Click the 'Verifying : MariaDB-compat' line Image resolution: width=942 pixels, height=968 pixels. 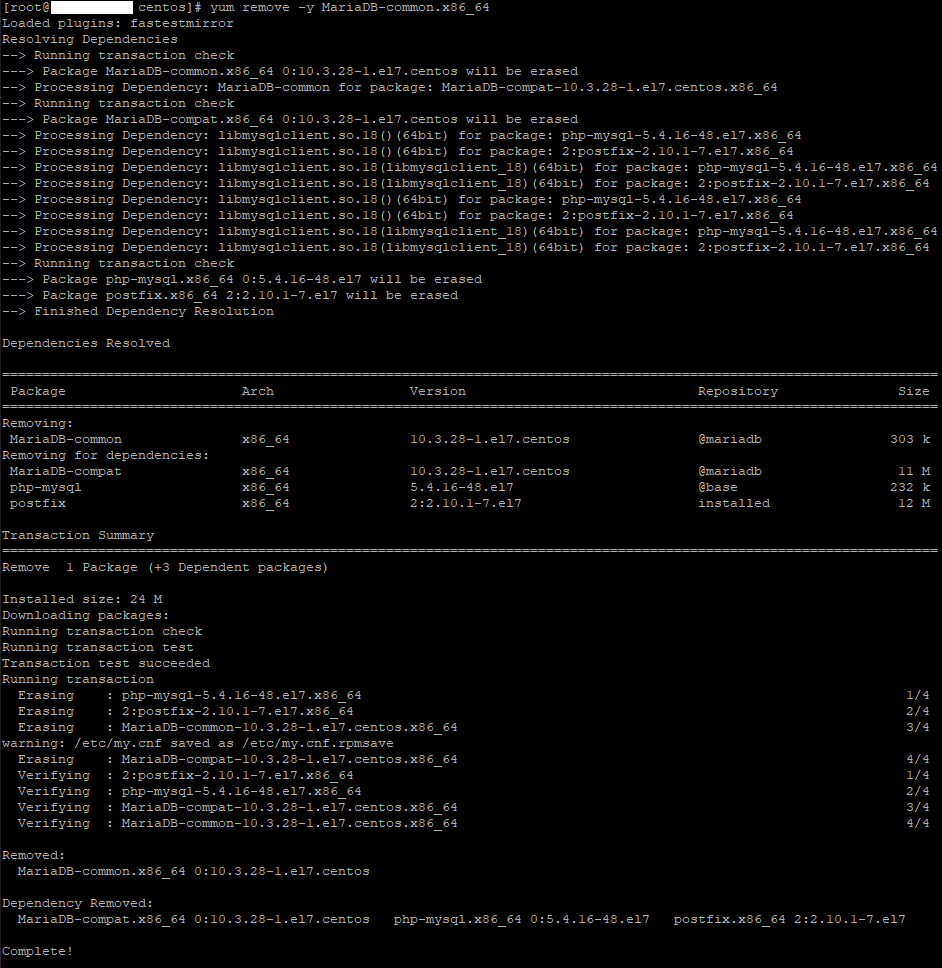[238, 808]
